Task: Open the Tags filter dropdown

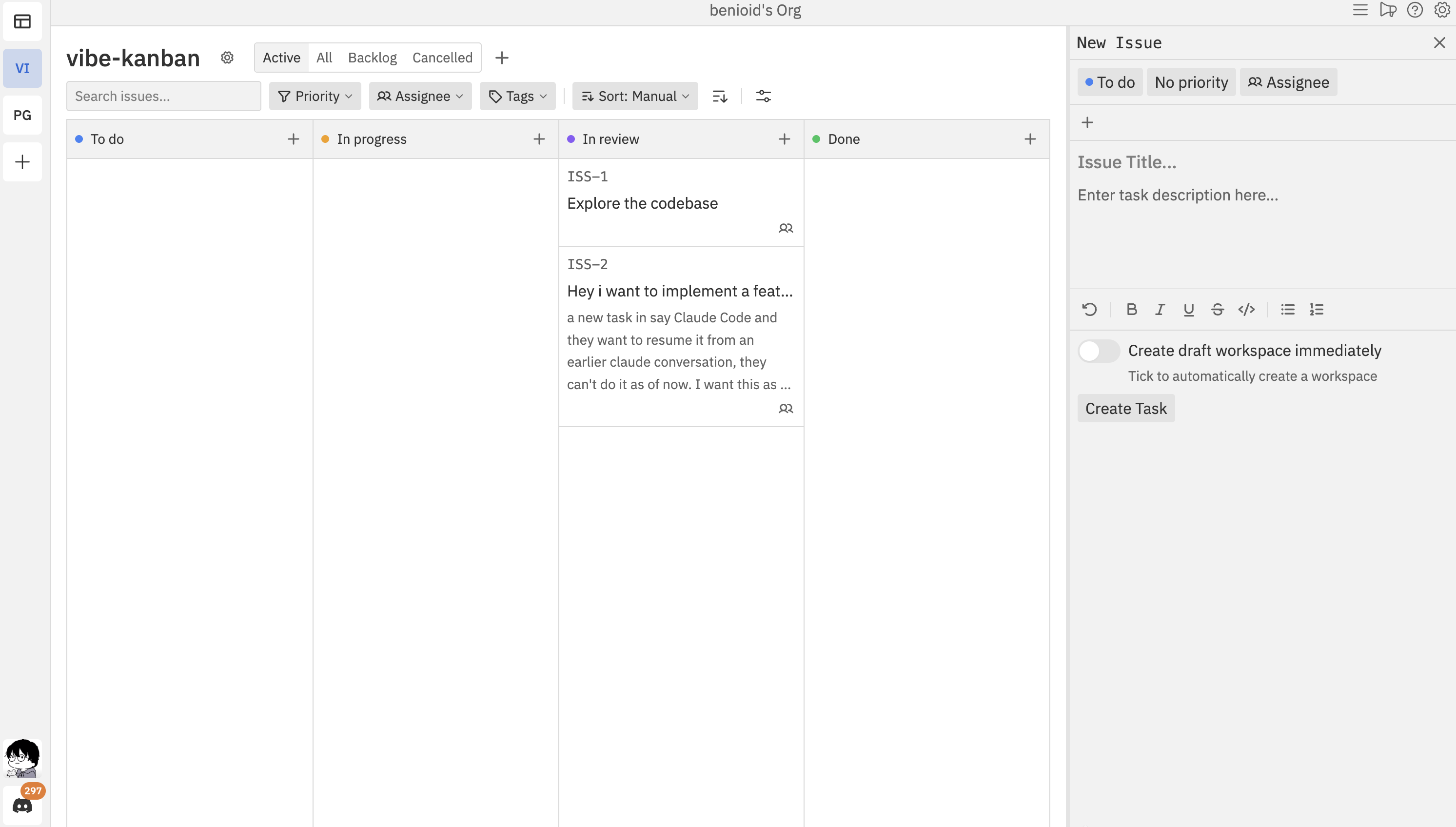Action: pos(517,96)
